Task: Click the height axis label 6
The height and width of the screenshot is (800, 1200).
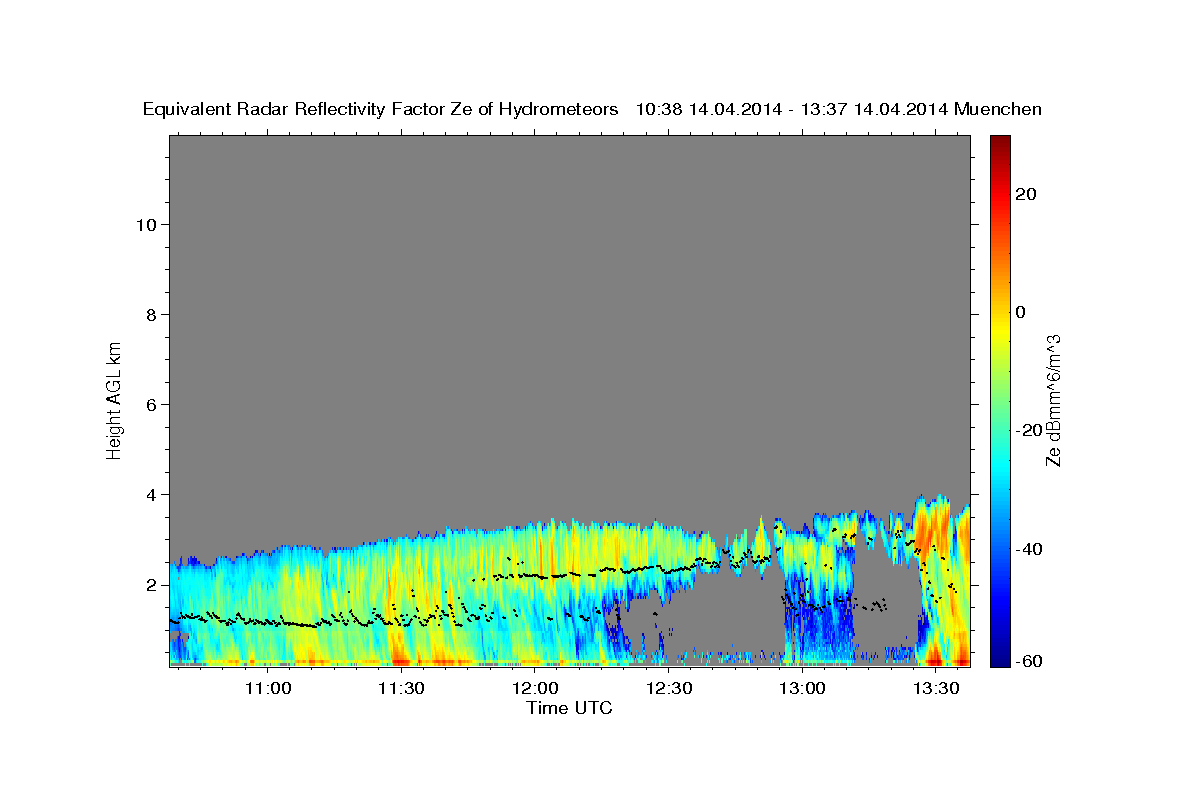Action: (x=152, y=404)
